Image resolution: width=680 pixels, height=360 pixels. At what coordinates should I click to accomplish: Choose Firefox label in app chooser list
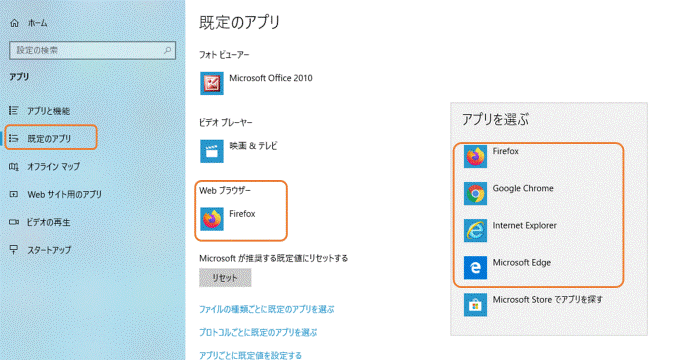coord(506,151)
